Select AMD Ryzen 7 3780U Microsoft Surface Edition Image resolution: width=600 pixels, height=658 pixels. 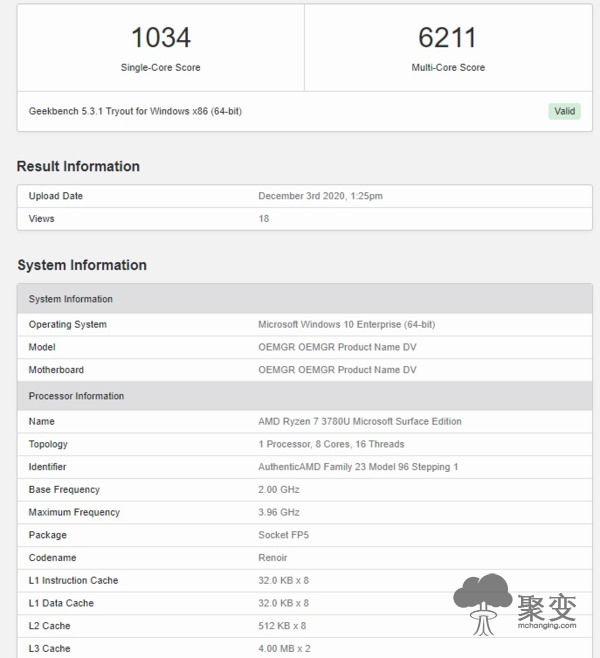[x=360, y=421]
